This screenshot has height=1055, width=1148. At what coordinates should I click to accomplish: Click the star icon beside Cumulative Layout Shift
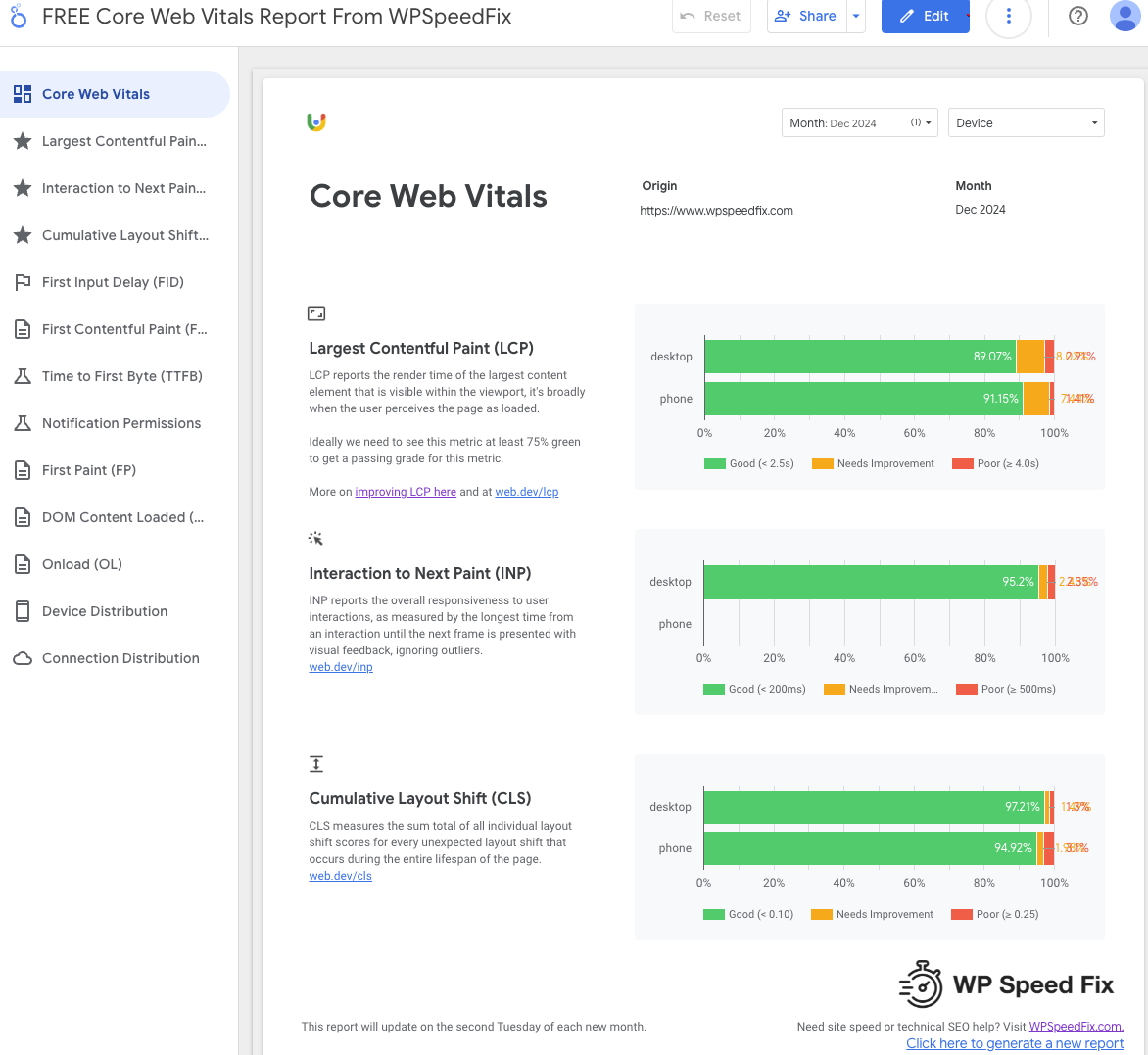click(23, 235)
